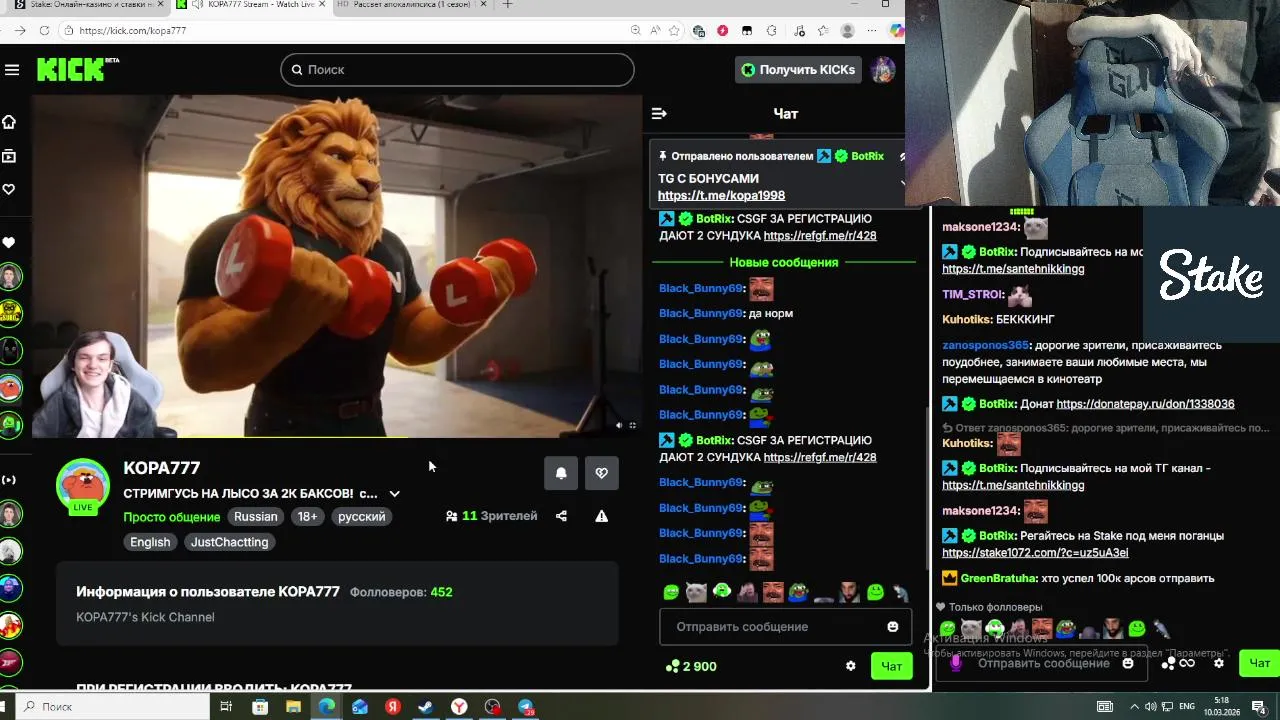Open the stake1072.com referral link
The image size is (1280, 720).
pyautogui.click(x=1035, y=553)
